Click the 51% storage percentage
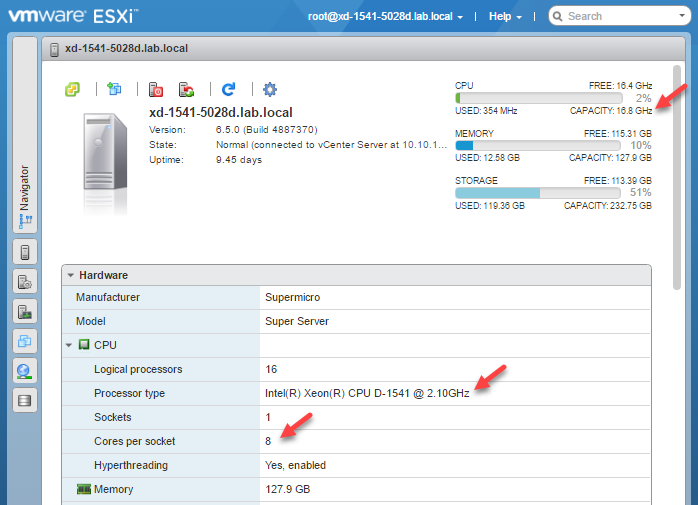Viewport: 698px width, 505px height. pos(641,192)
